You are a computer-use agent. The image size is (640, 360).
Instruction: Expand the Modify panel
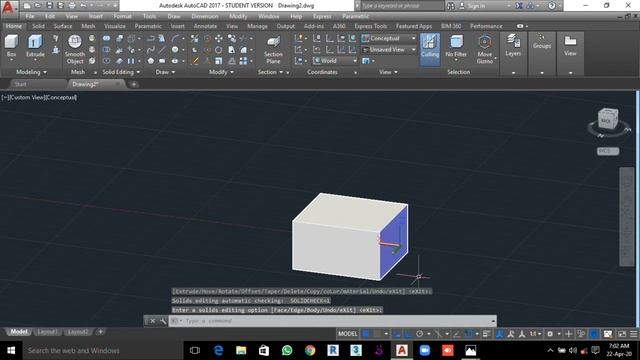tap(221, 72)
